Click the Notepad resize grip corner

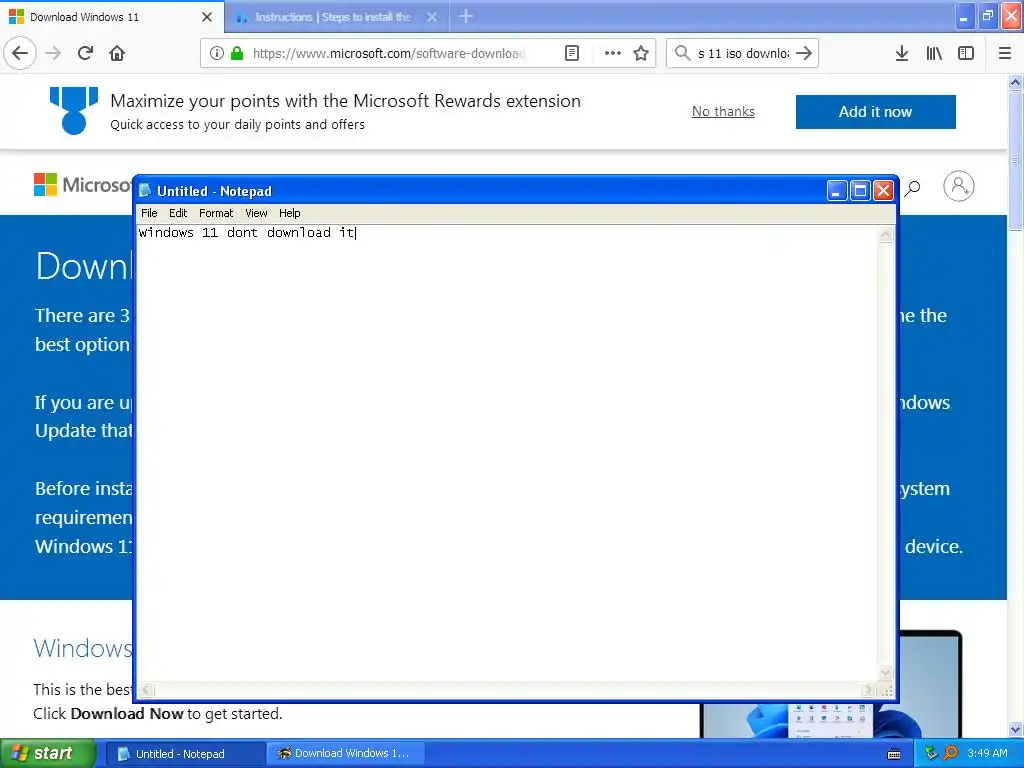(x=886, y=690)
